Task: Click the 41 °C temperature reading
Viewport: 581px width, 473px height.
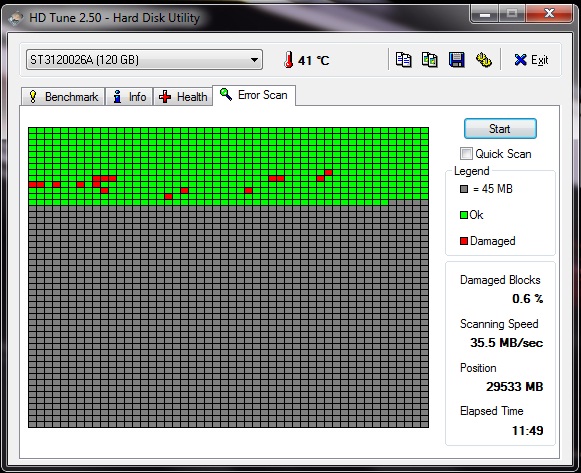Action: [x=313, y=60]
